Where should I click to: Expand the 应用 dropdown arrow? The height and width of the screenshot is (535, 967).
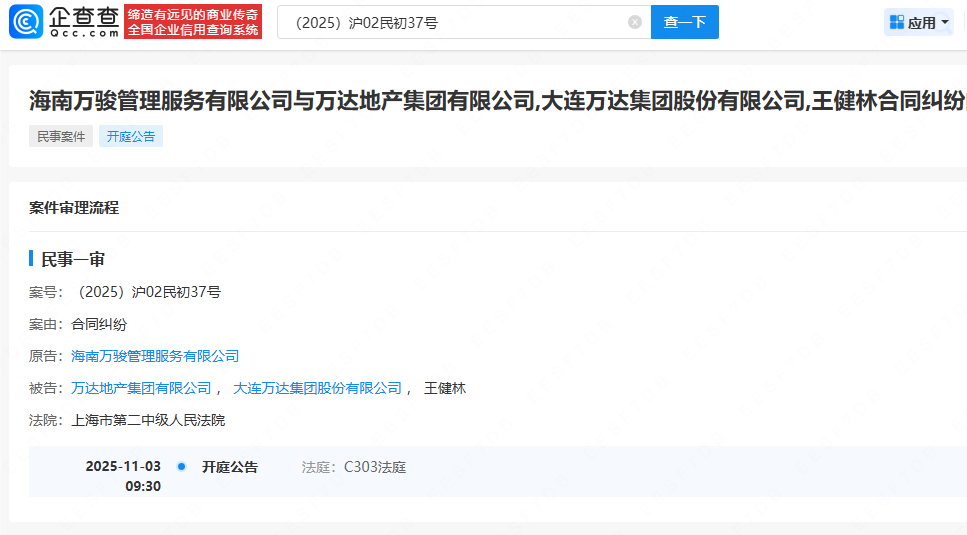coord(945,23)
